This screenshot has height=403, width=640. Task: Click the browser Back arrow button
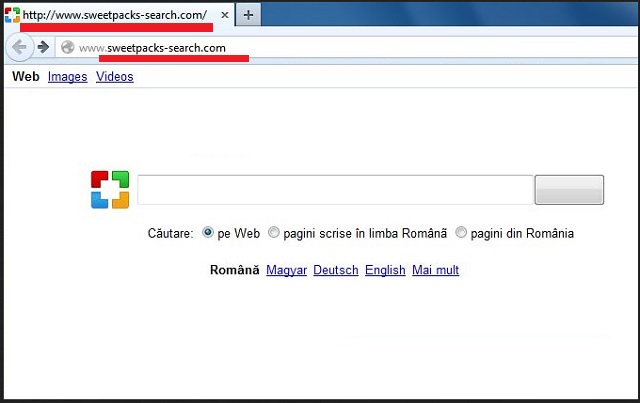[x=19, y=47]
